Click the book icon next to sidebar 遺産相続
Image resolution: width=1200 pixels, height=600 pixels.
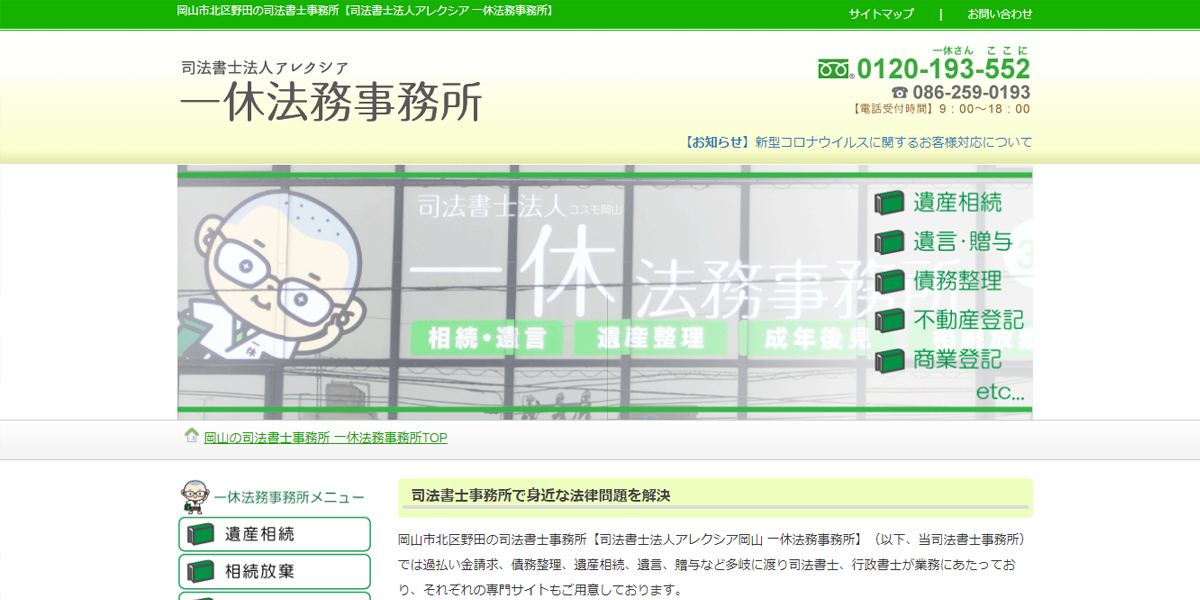198,534
